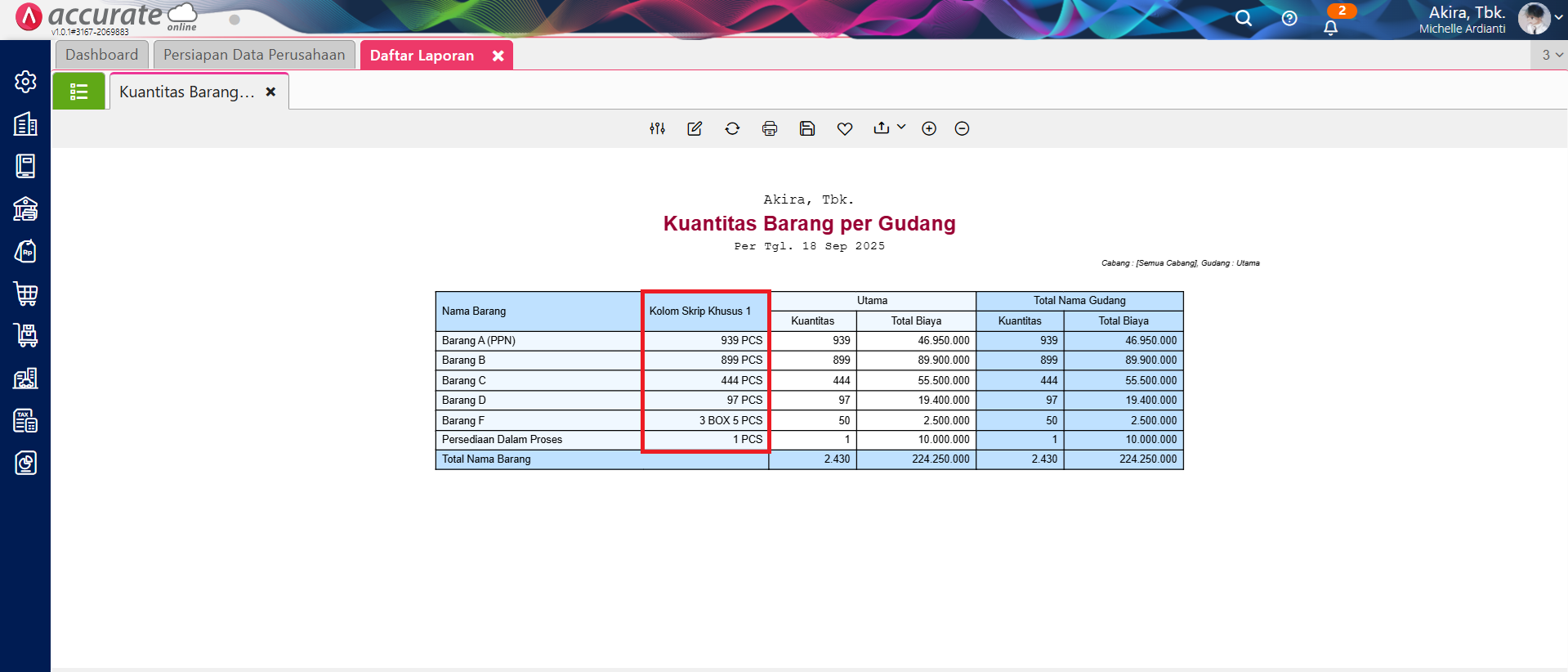
Task: Expand the open tabs counter dropdown
Action: 1552,55
